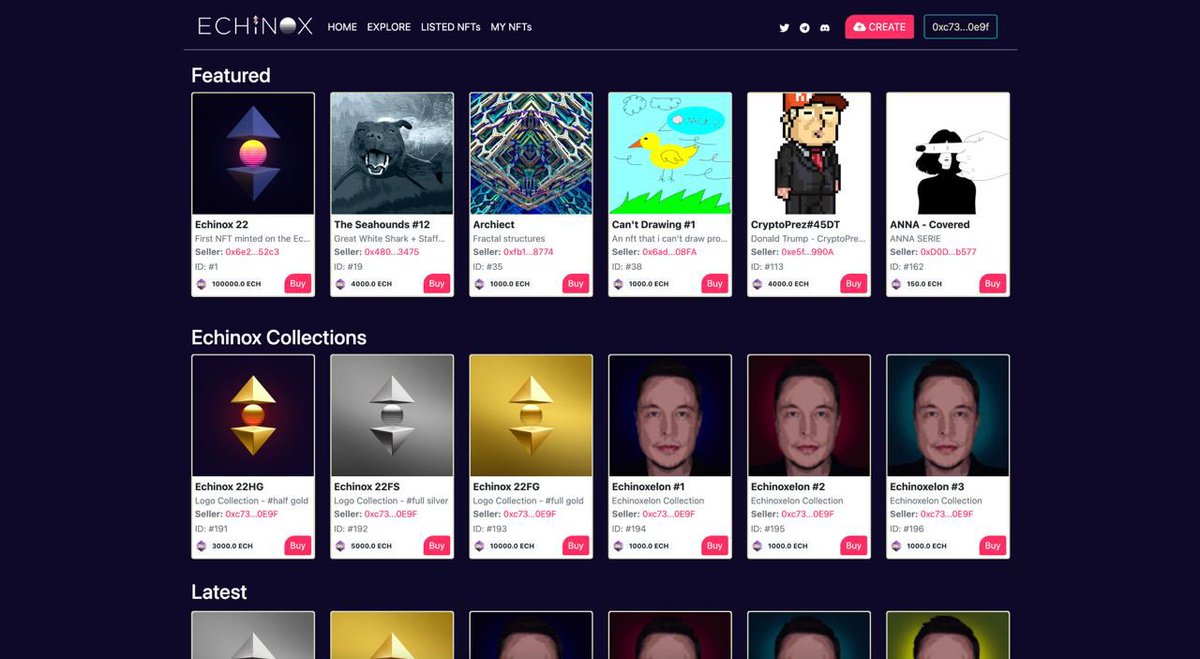Image resolution: width=1200 pixels, height=659 pixels.
Task: Open the Telegram icon in header
Action: tap(804, 28)
